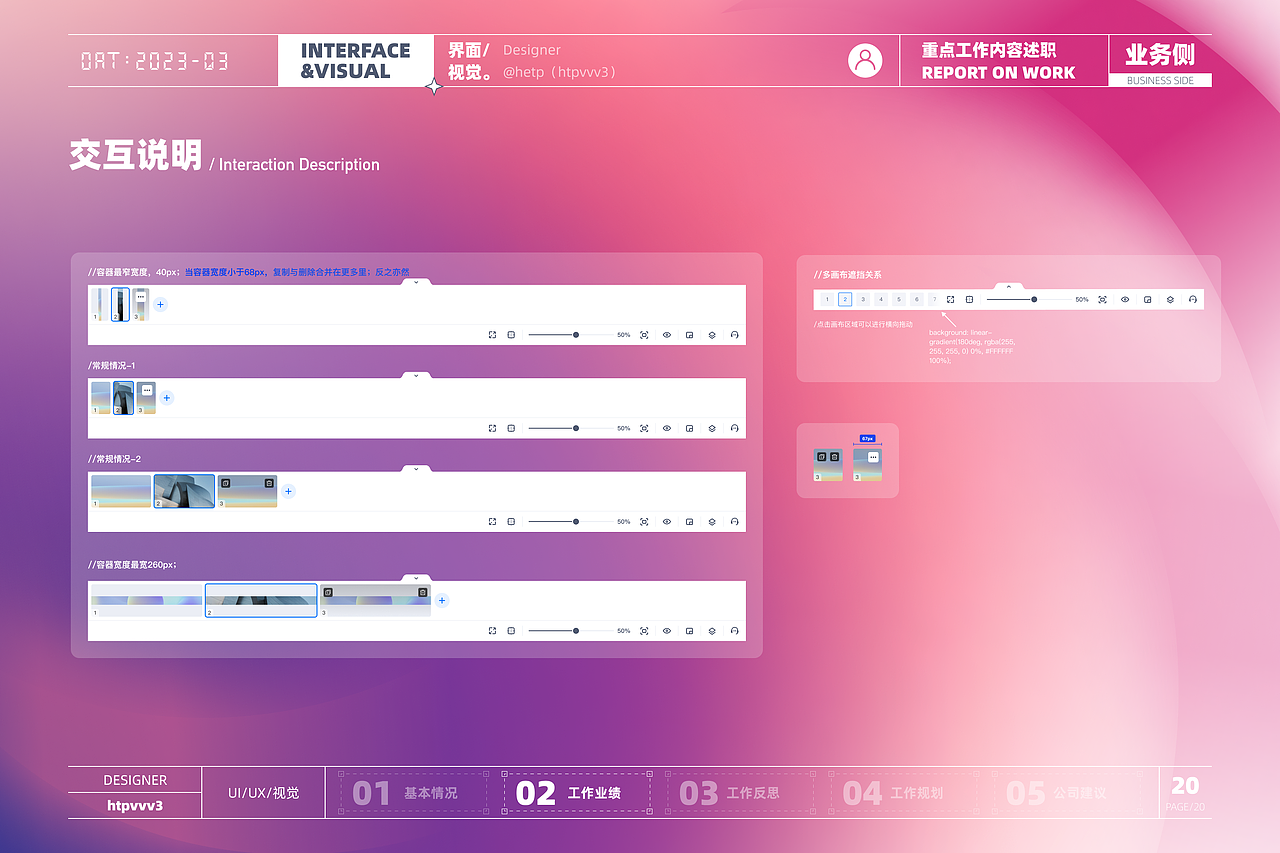
Task: Click fullscreen icon in 多画布遮挡关系 toolbar
Action: click(950, 299)
